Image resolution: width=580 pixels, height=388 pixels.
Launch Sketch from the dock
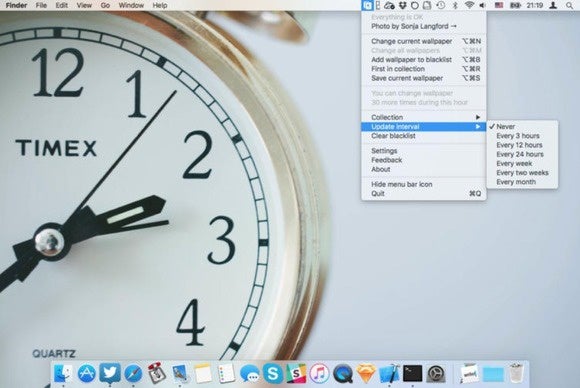(x=366, y=373)
